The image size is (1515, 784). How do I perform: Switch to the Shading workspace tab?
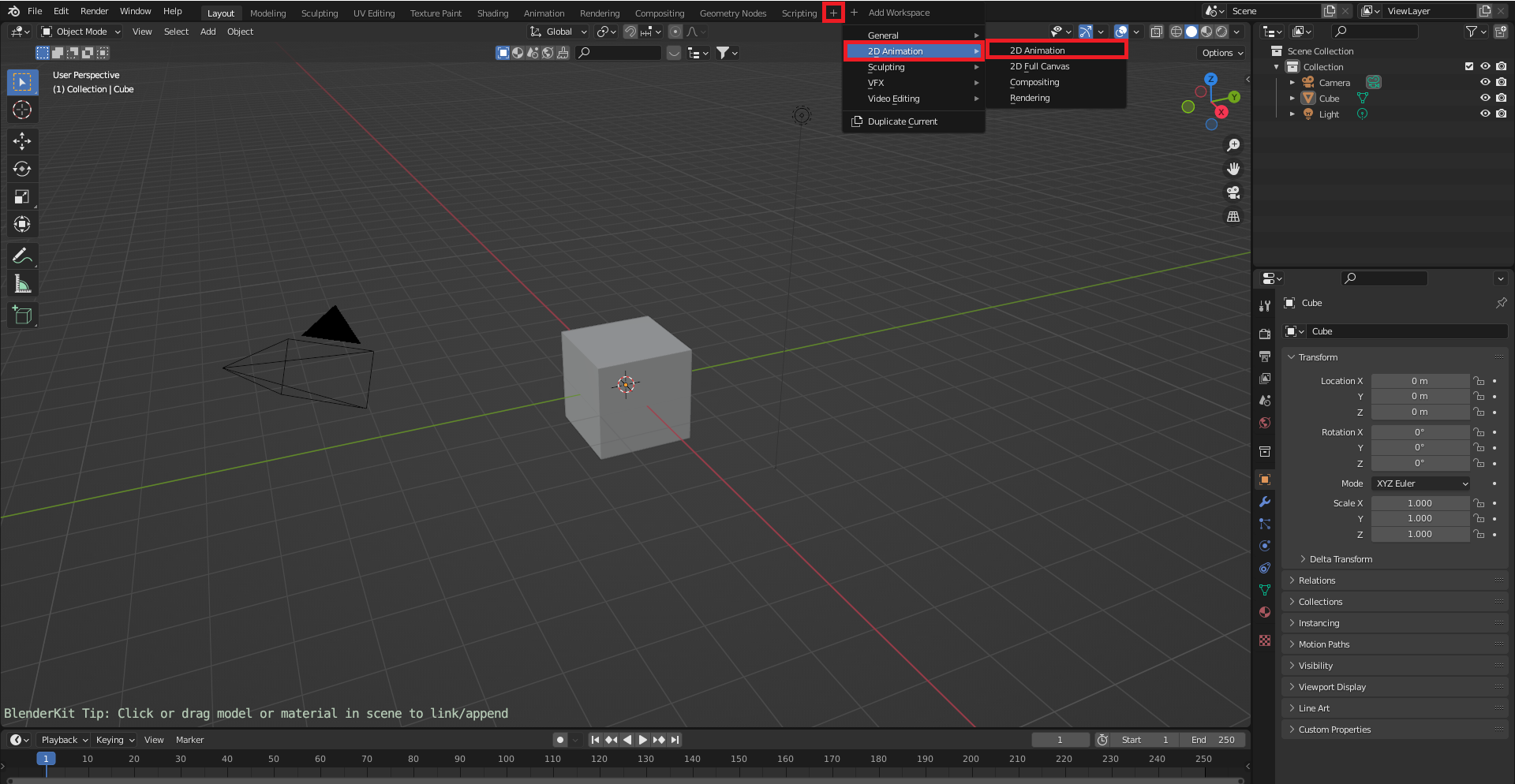coord(492,13)
